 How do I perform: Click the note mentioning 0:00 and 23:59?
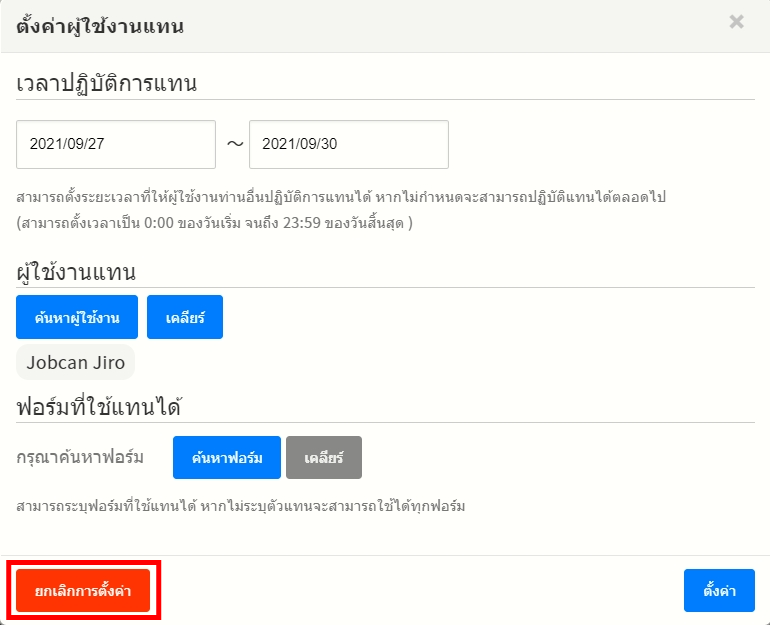coord(215,222)
